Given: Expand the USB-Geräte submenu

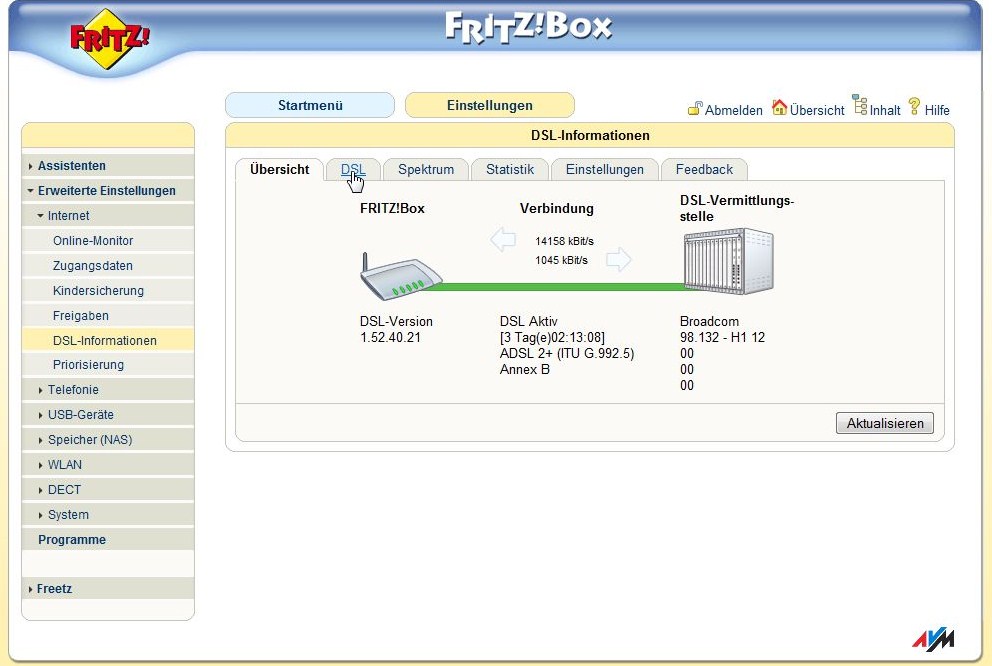Looking at the screenshot, I should 108,415.
